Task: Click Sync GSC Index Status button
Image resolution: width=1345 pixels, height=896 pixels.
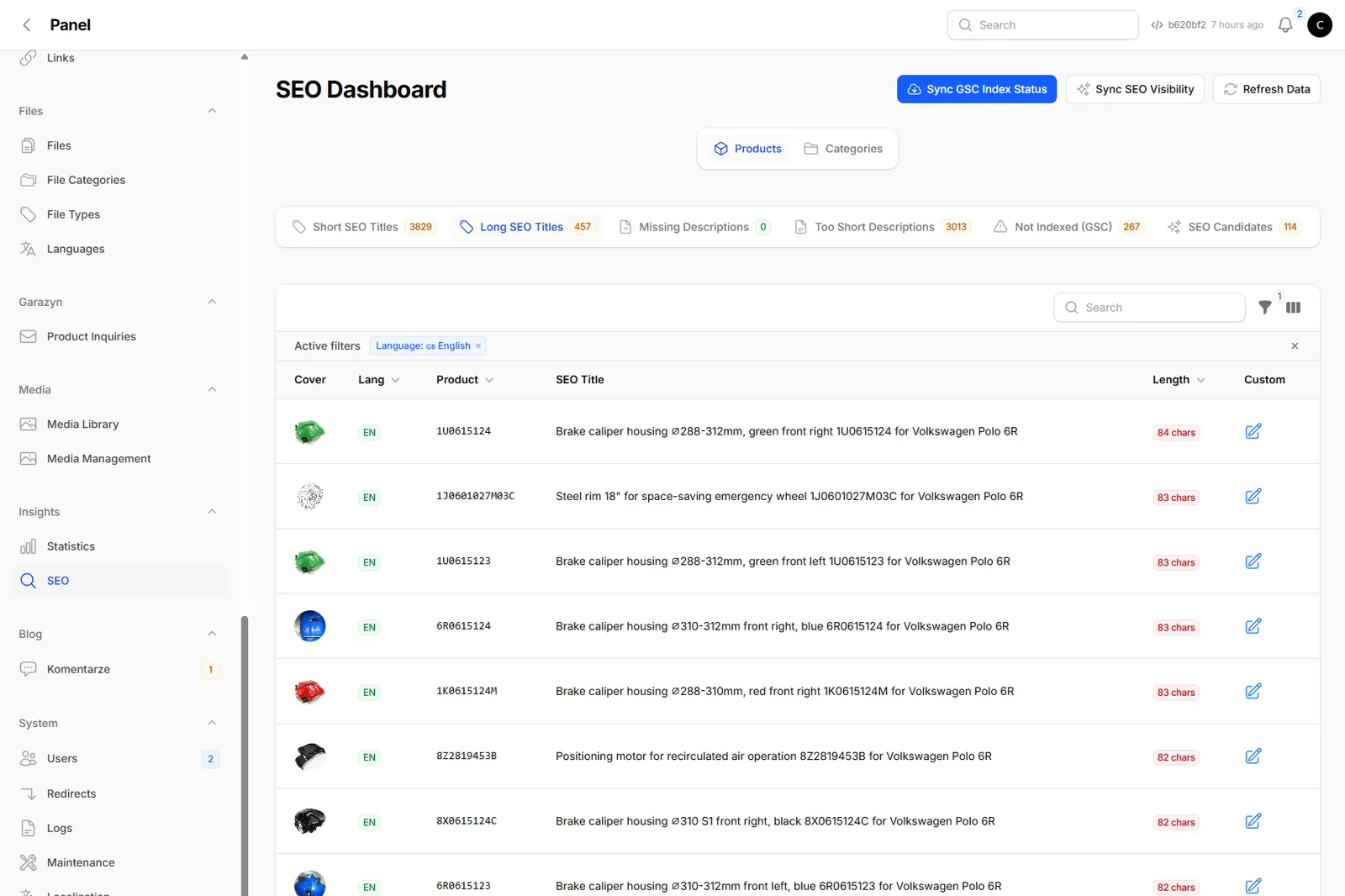Action: pos(977,89)
